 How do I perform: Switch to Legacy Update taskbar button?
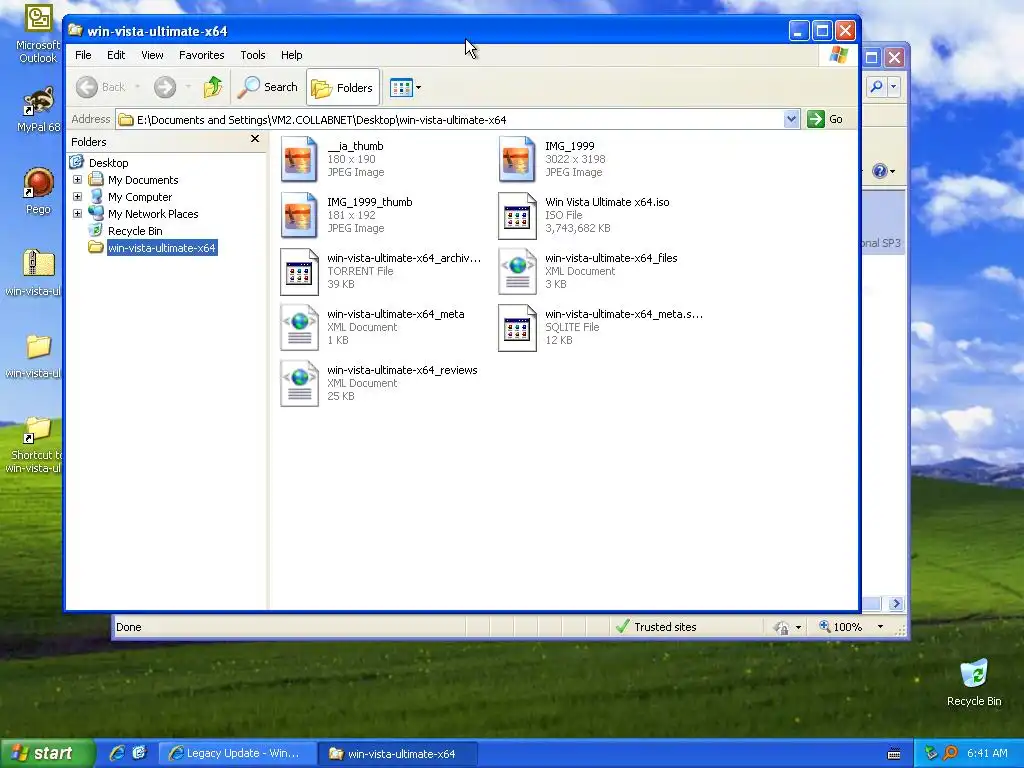pos(238,754)
